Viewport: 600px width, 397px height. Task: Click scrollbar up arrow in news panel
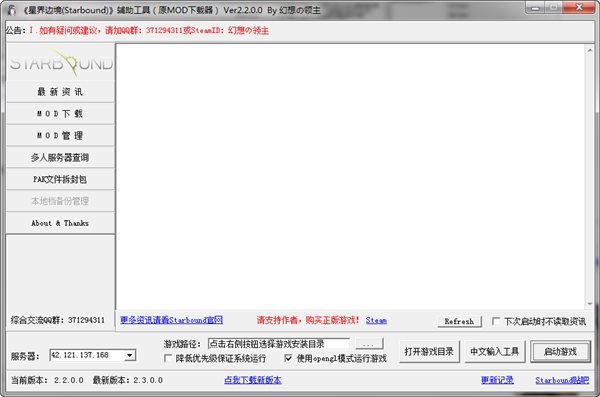(589, 50)
